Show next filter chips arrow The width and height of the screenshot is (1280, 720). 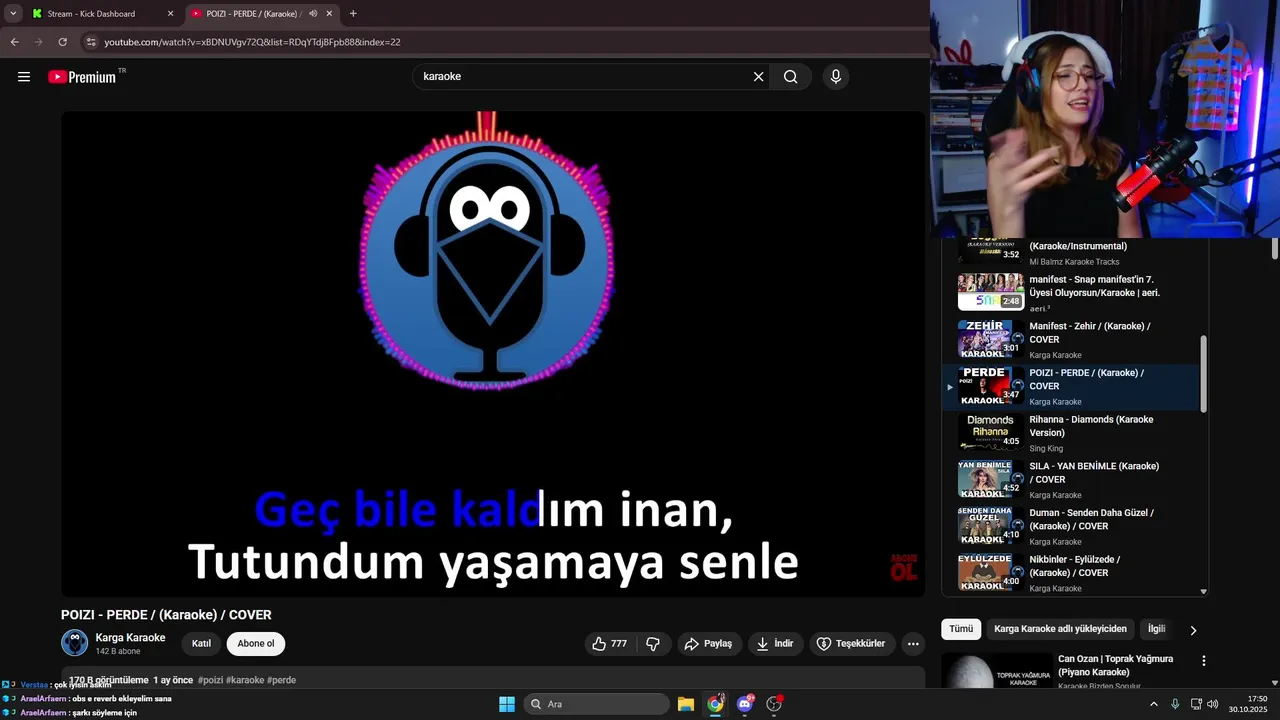point(1193,630)
